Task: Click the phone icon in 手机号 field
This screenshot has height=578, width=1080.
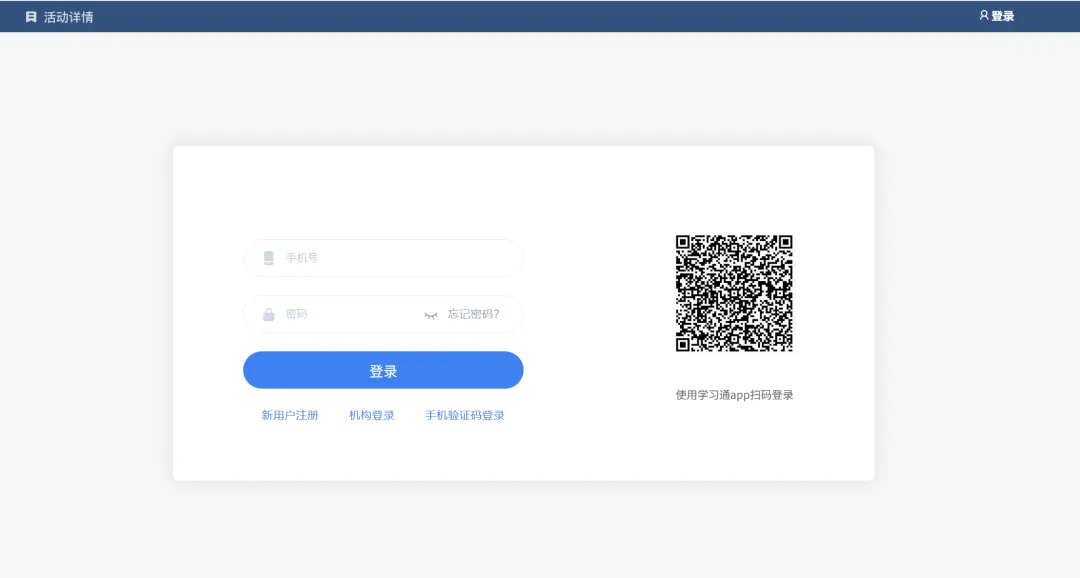Action: (269, 258)
